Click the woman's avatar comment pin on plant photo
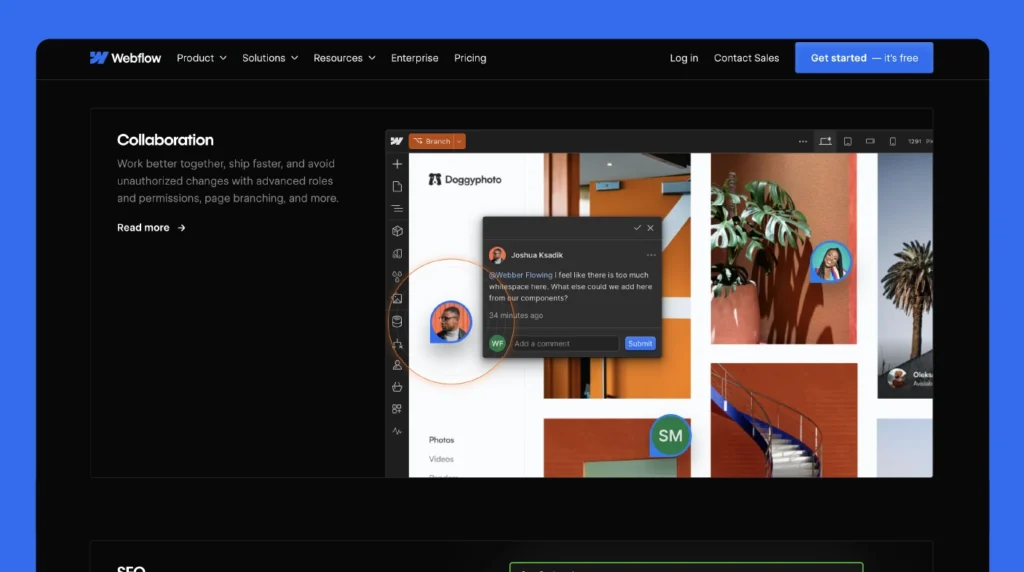This screenshot has height=572, width=1024. click(830, 262)
